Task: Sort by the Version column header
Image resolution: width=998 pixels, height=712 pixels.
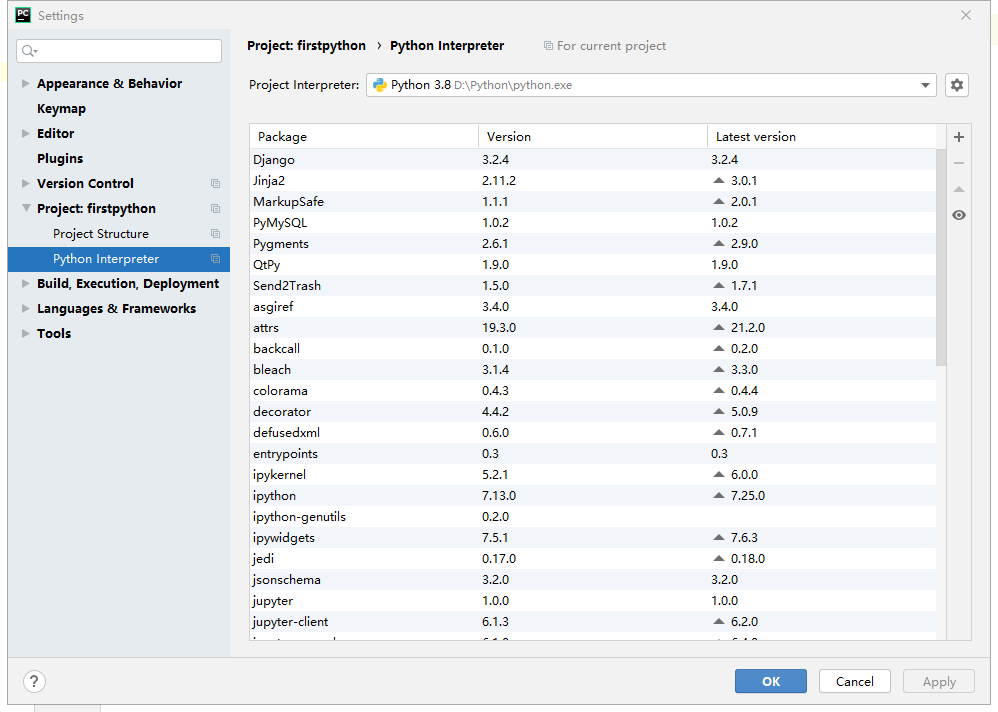Action: pyautogui.click(x=593, y=137)
